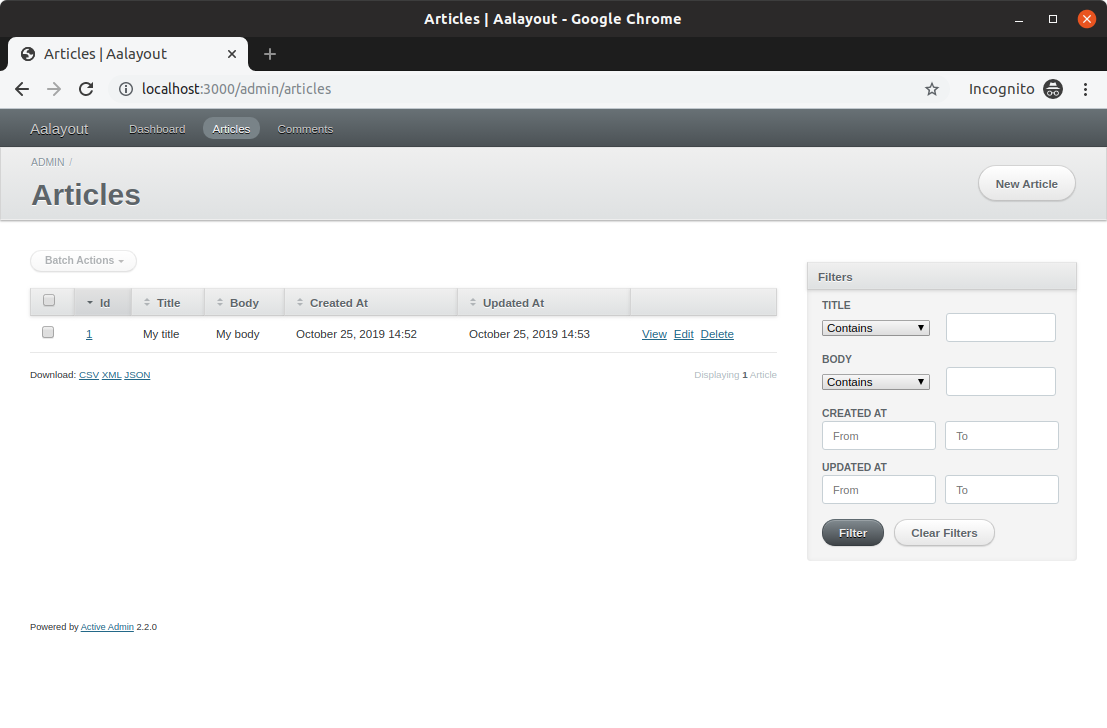Click the Clear Filters button
Viewport: 1107px width, 728px height.
click(x=944, y=533)
